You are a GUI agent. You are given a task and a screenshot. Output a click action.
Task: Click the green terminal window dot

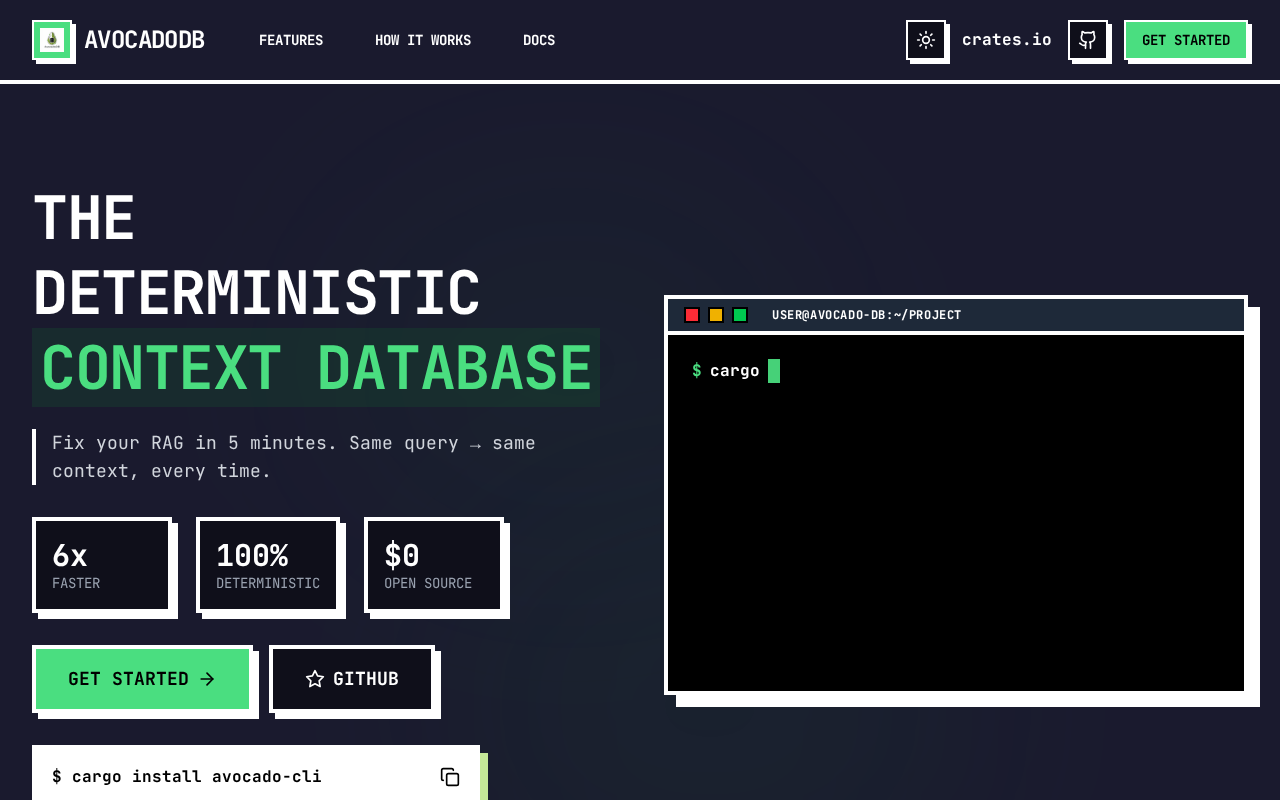(x=740, y=315)
